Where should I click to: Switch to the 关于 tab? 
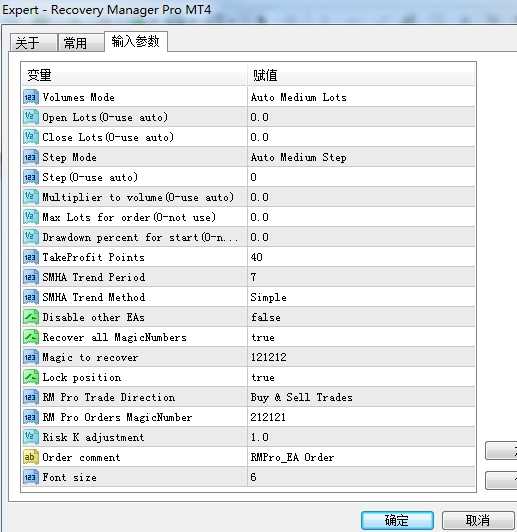33,43
